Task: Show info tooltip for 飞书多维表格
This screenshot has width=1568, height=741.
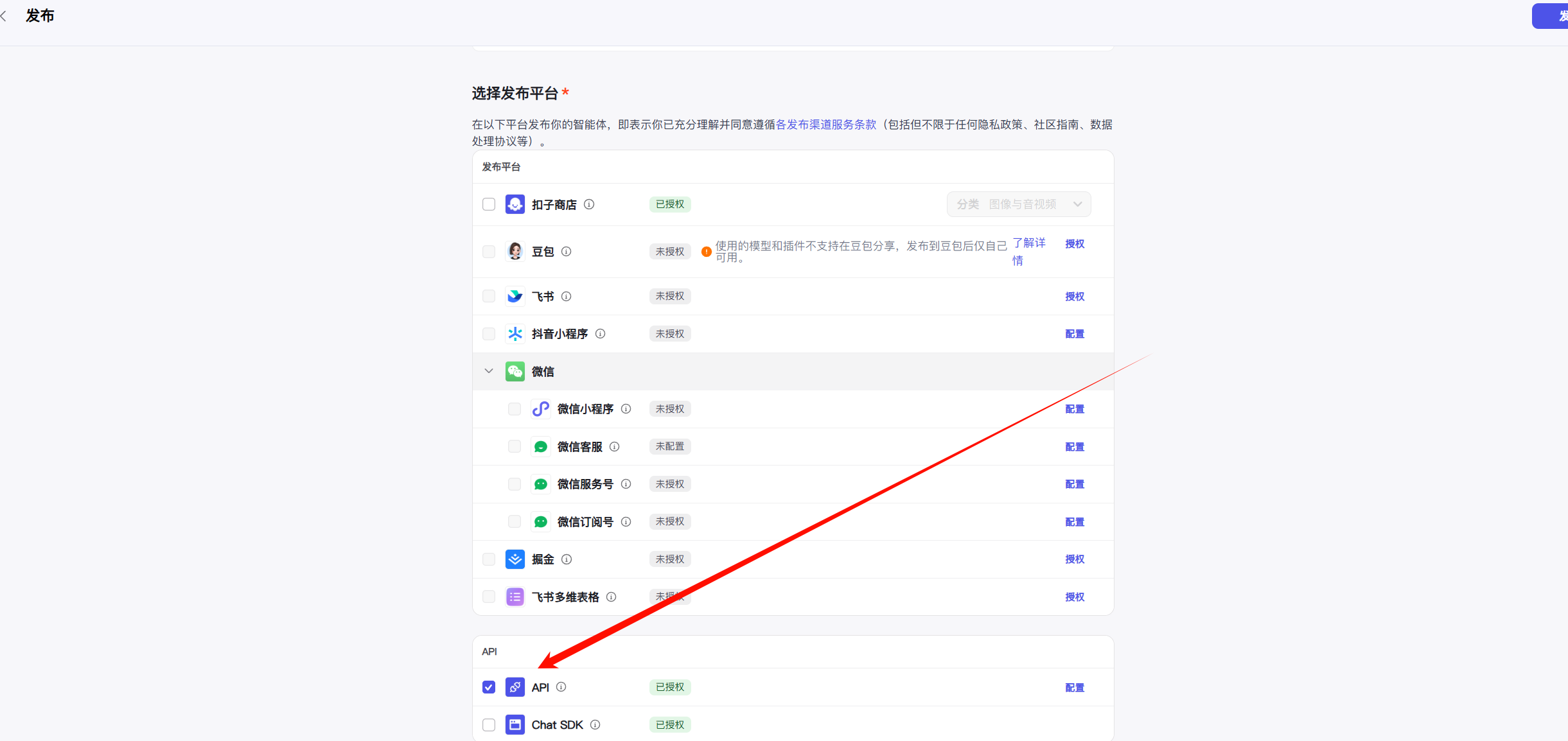Action: pyautogui.click(x=611, y=597)
